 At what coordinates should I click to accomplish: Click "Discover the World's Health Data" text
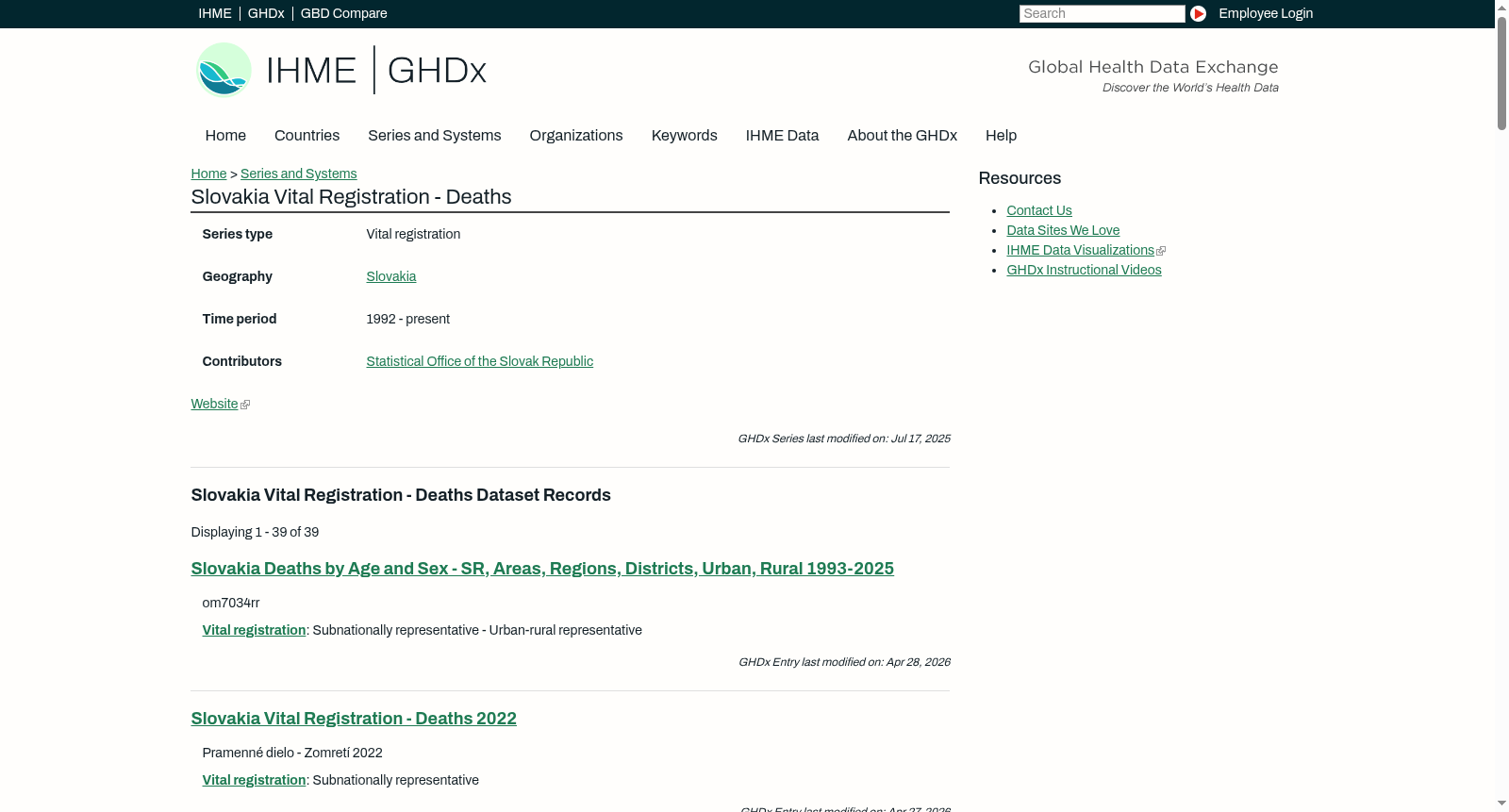(1190, 88)
